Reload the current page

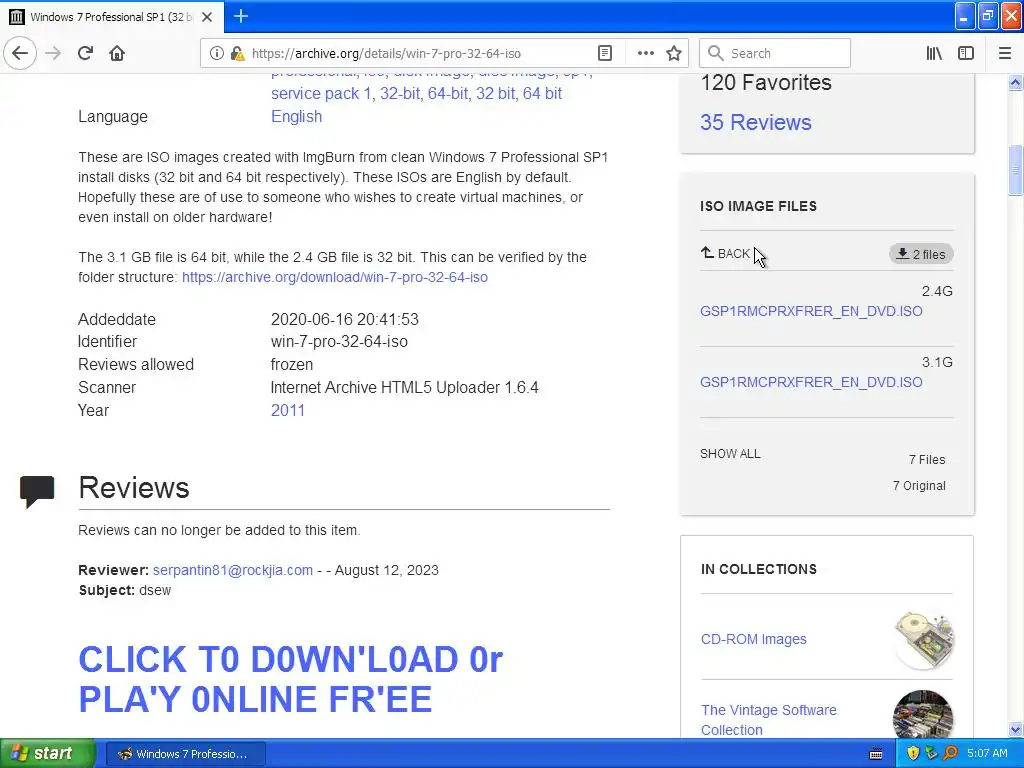click(85, 53)
